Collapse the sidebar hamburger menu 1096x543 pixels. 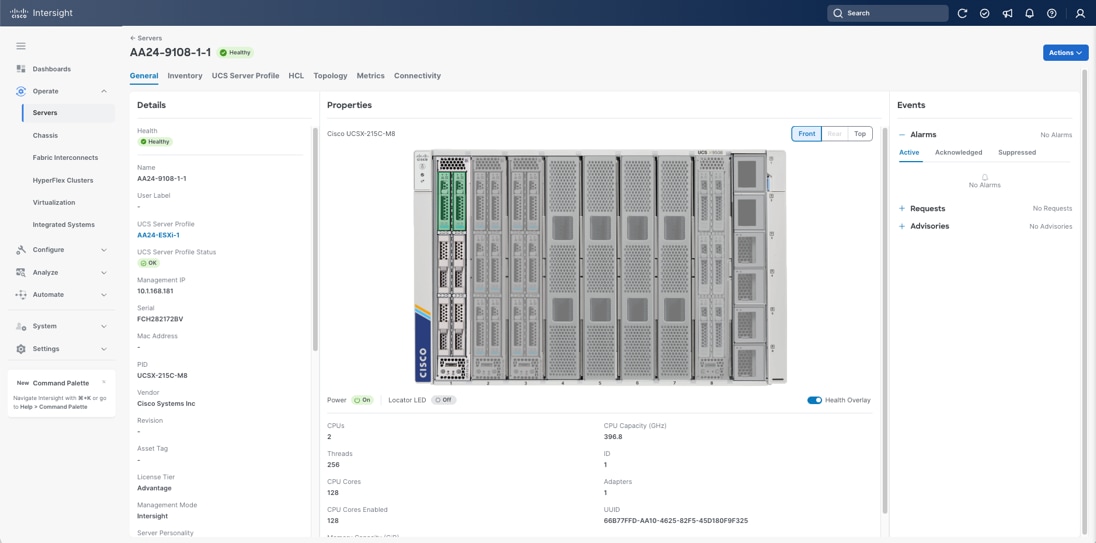tap(21, 46)
